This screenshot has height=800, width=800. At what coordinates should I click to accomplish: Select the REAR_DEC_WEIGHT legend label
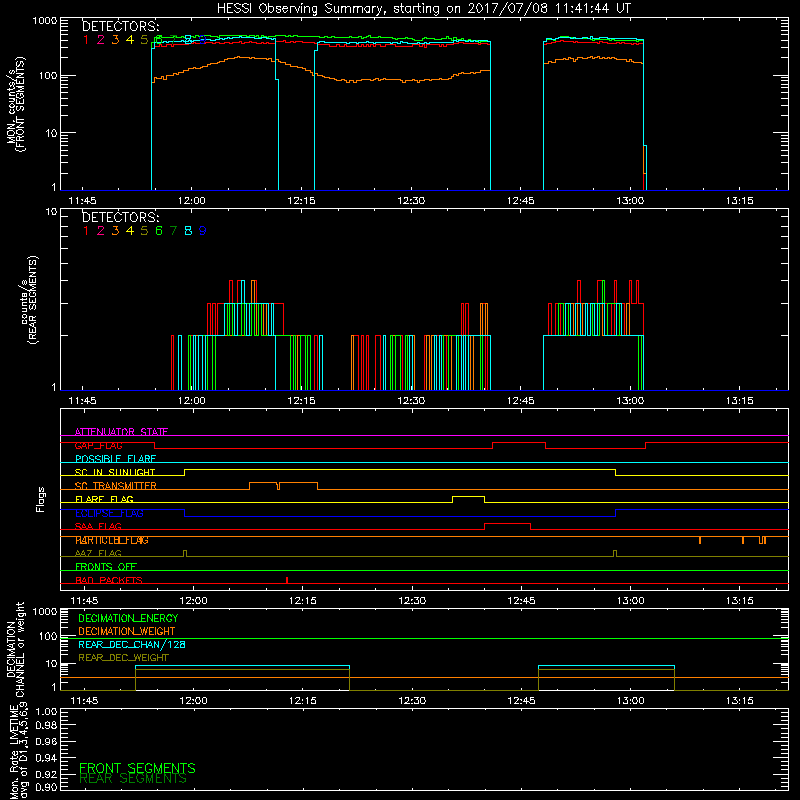point(123,658)
